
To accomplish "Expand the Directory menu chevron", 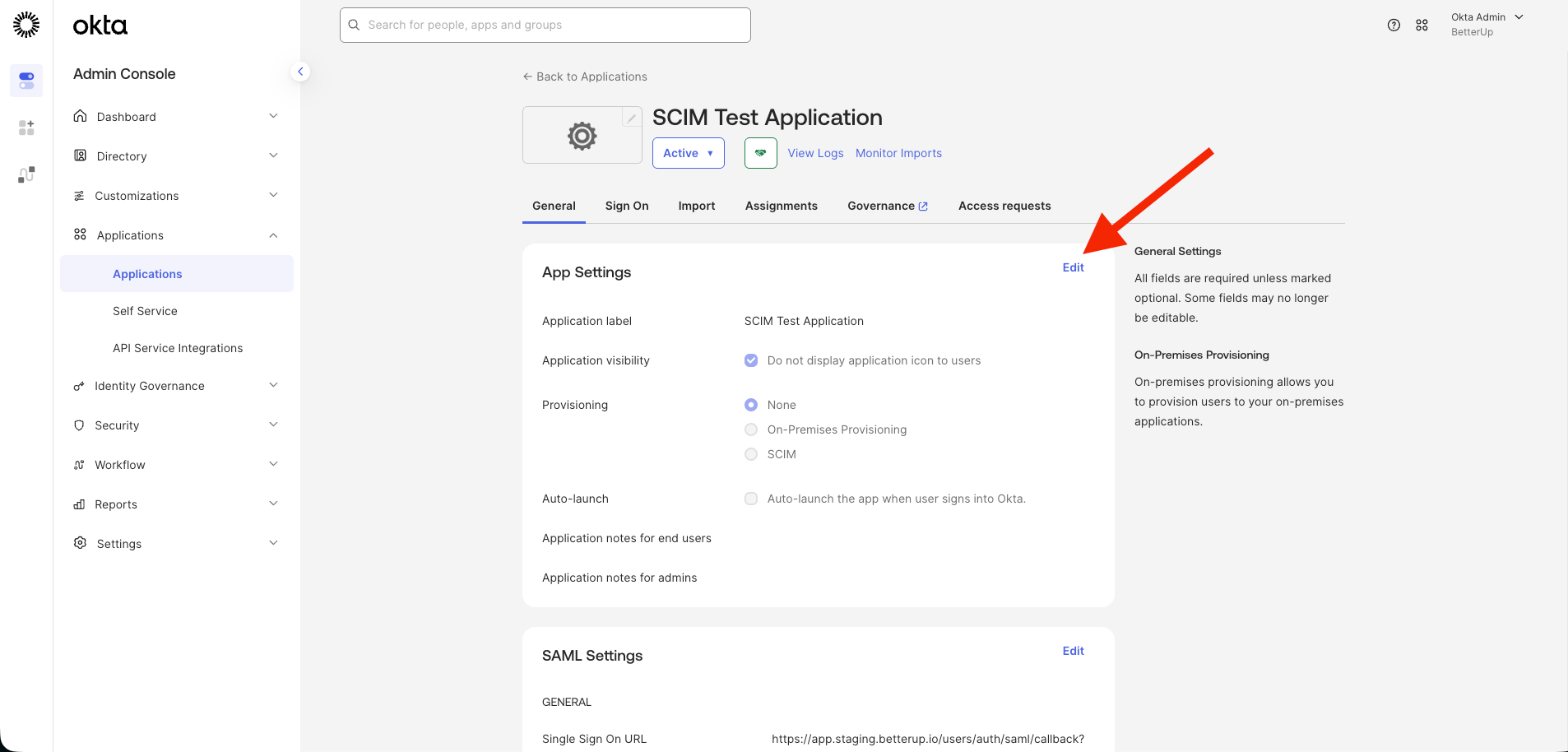I will pyautogui.click(x=273, y=156).
